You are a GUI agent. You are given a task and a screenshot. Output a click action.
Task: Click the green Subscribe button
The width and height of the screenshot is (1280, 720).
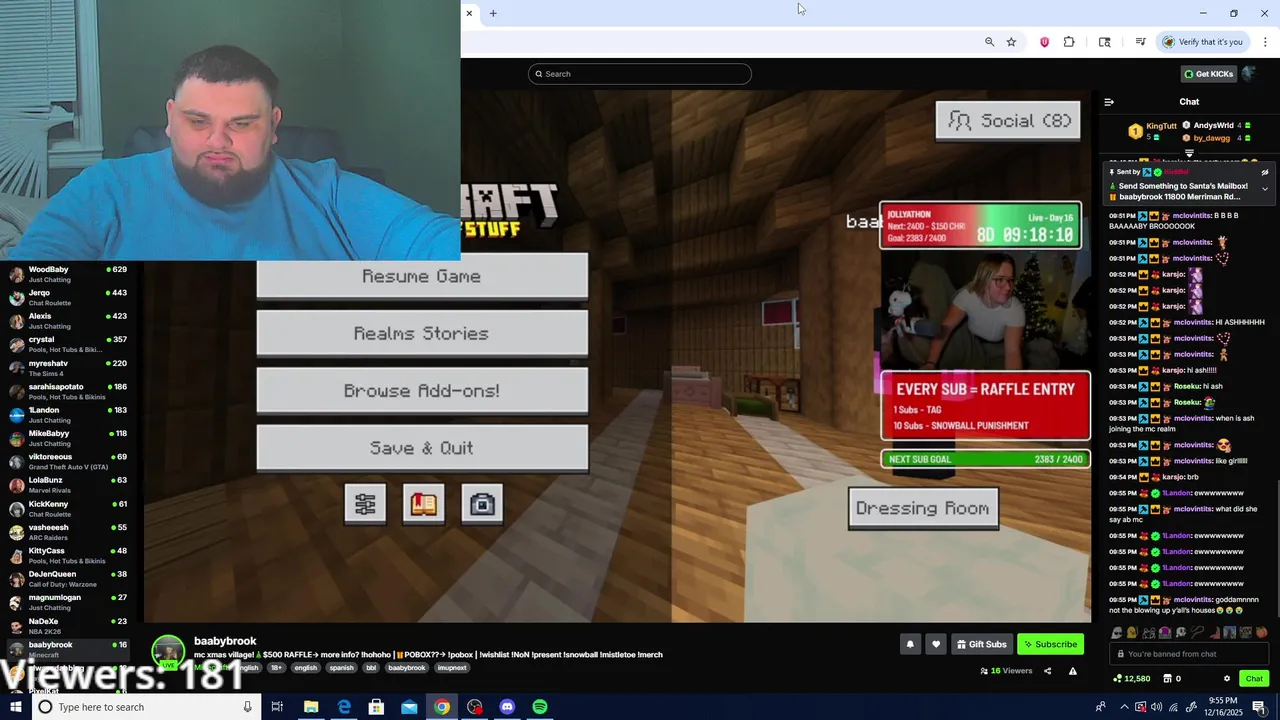[x=1050, y=644]
